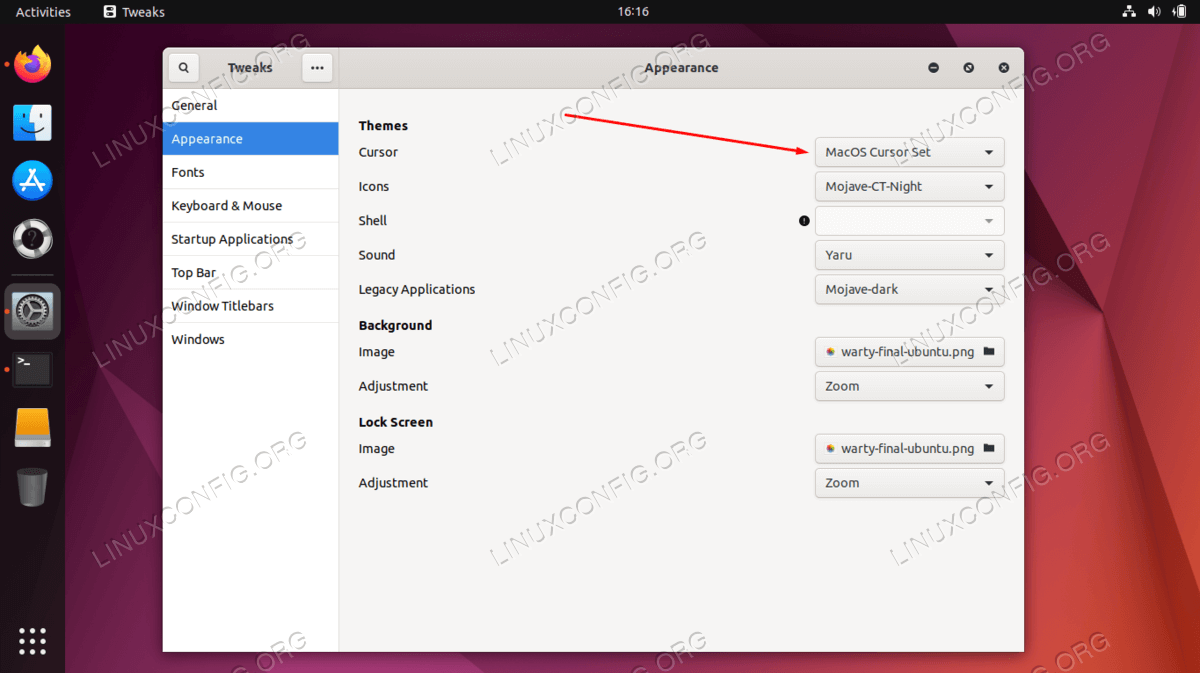Minimize the Tweaks window
This screenshot has width=1200, height=673.
(x=933, y=68)
